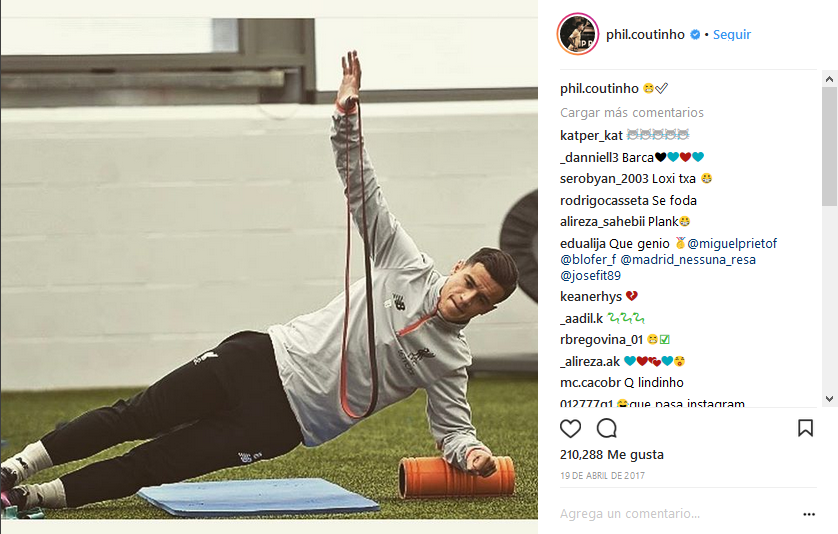The image size is (838, 534).
Task: Open phil.coutinho username in header
Action: pos(645,34)
